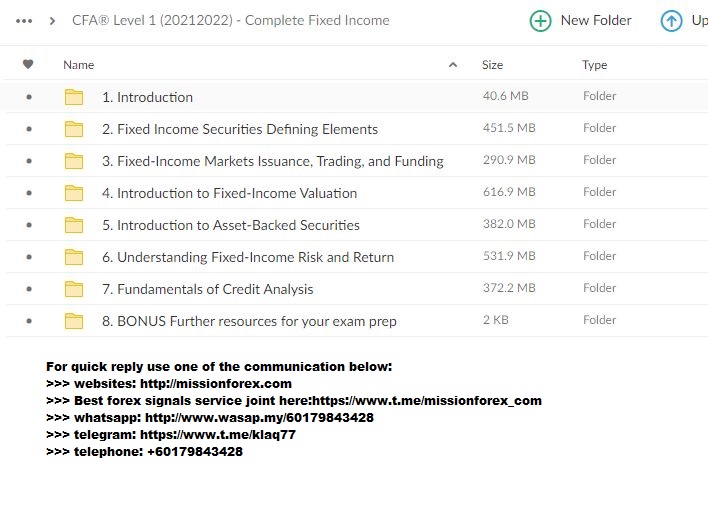Sort by the Size column header
The image size is (708, 506).
tap(492, 65)
